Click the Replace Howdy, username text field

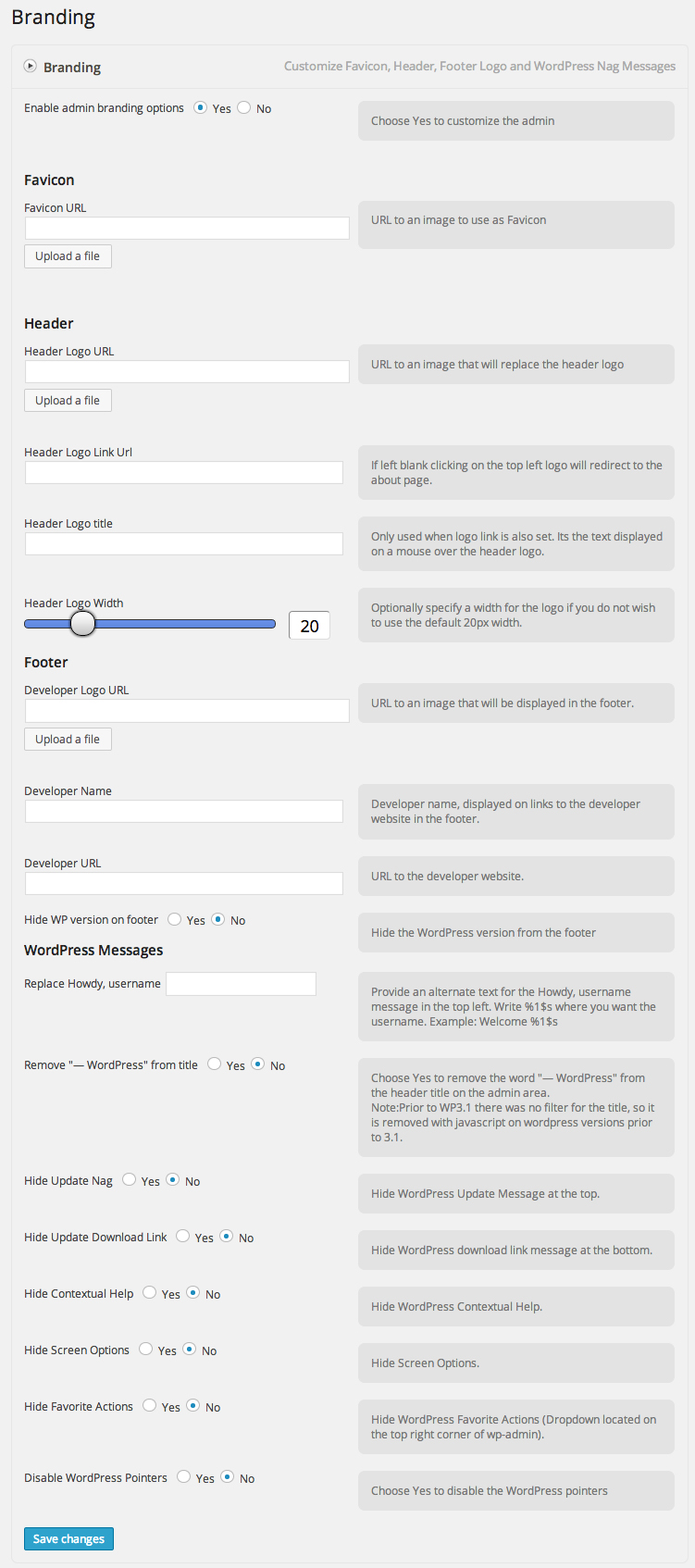click(241, 984)
